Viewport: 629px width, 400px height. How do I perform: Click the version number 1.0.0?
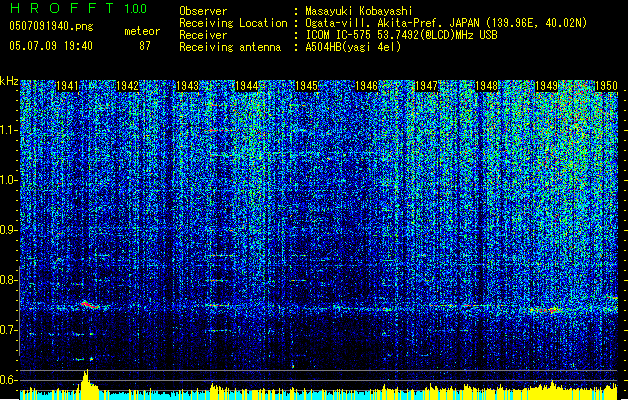135,9
